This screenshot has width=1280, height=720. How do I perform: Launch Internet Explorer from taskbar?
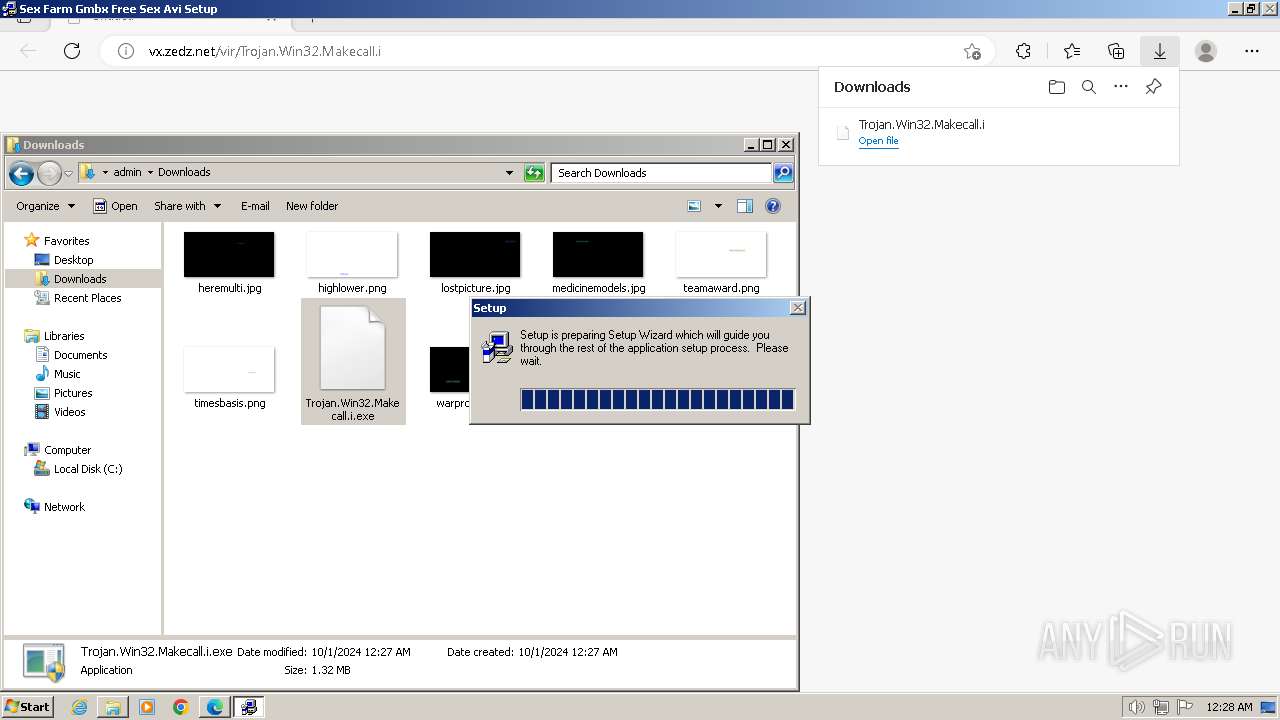pyautogui.click(x=79, y=707)
